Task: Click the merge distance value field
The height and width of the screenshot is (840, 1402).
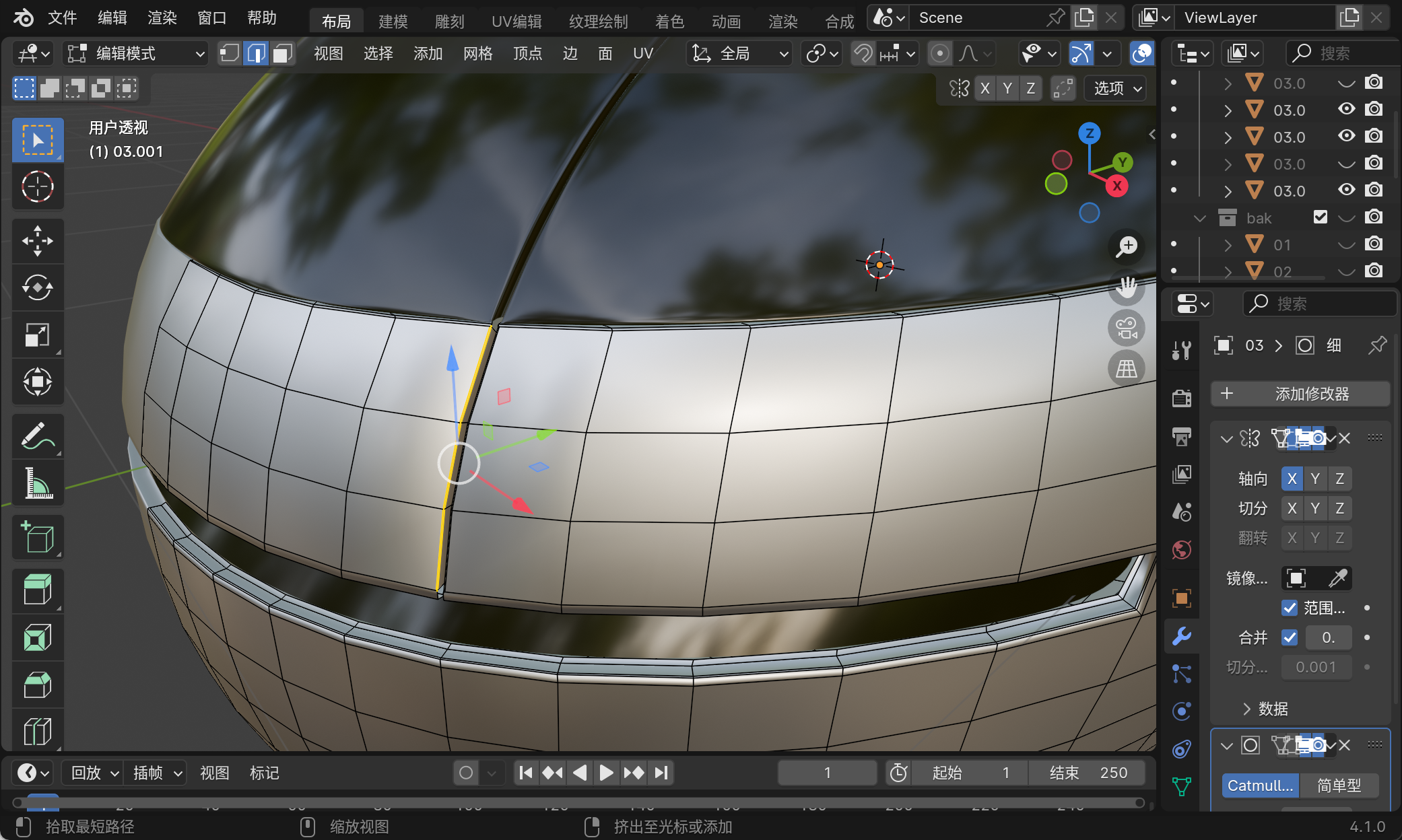Action: coord(1328,637)
